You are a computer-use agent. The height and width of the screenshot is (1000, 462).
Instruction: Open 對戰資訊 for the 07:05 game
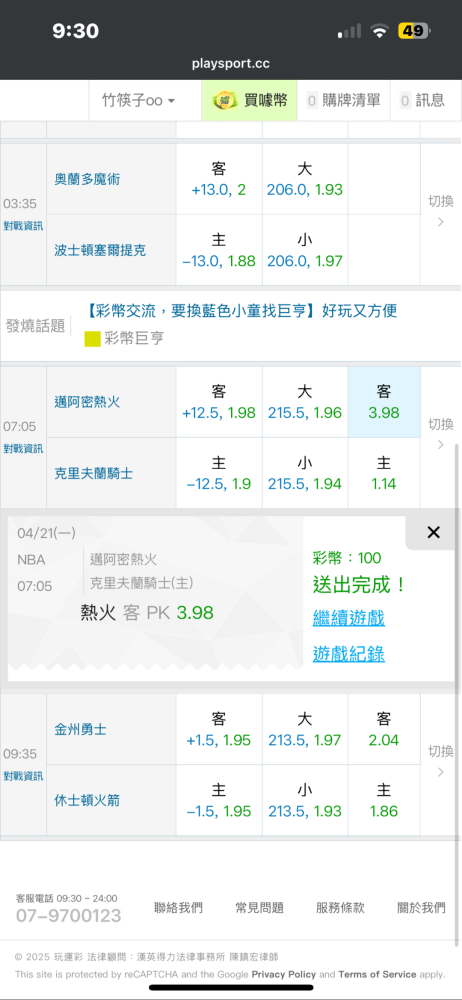pos(24,448)
